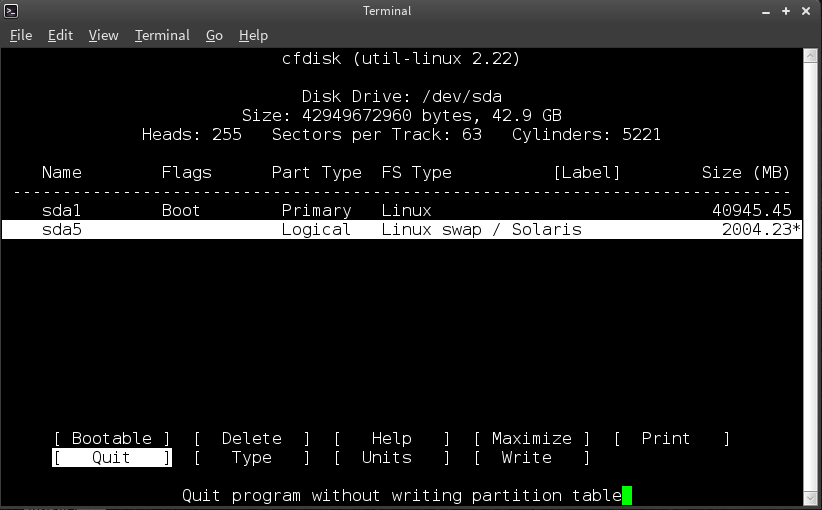Click the Linux FS type of sda1
The height and width of the screenshot is (510, 822).
coord(406,210)
